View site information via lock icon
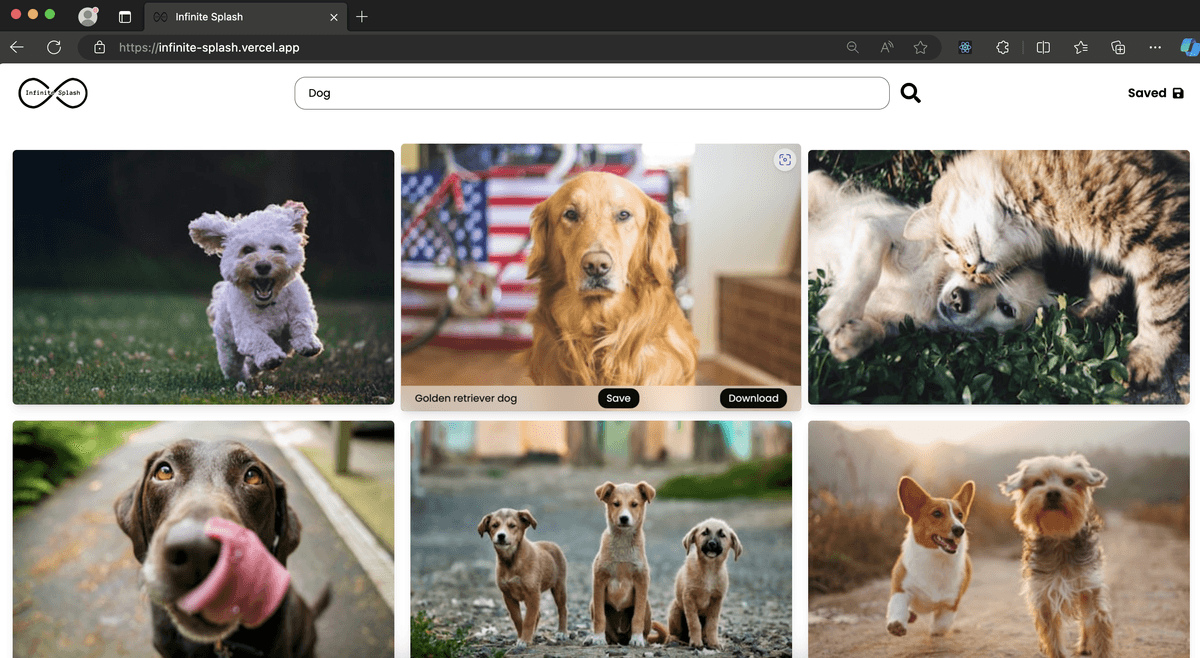The image size is (1200, 658). (99, 47)
